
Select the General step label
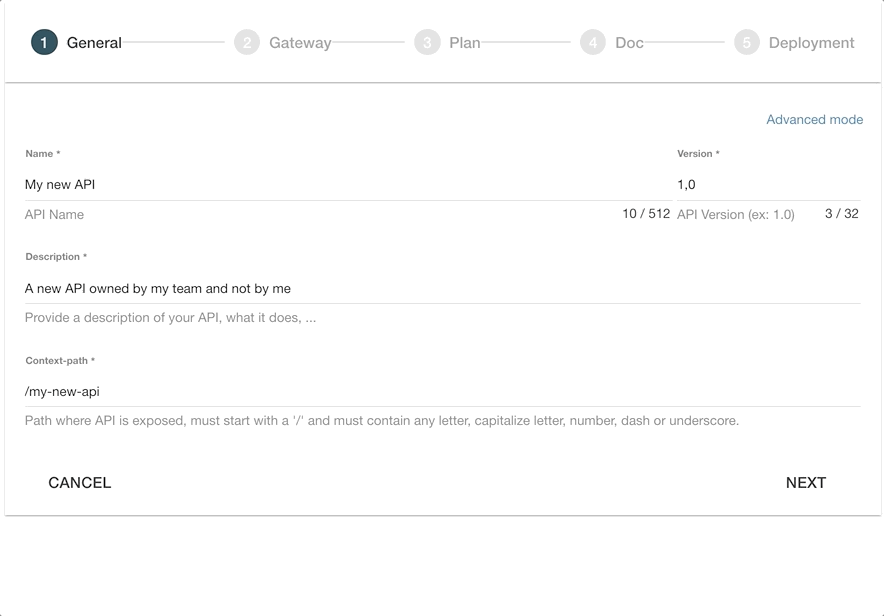pyautogui.click(x=94, y=43)
